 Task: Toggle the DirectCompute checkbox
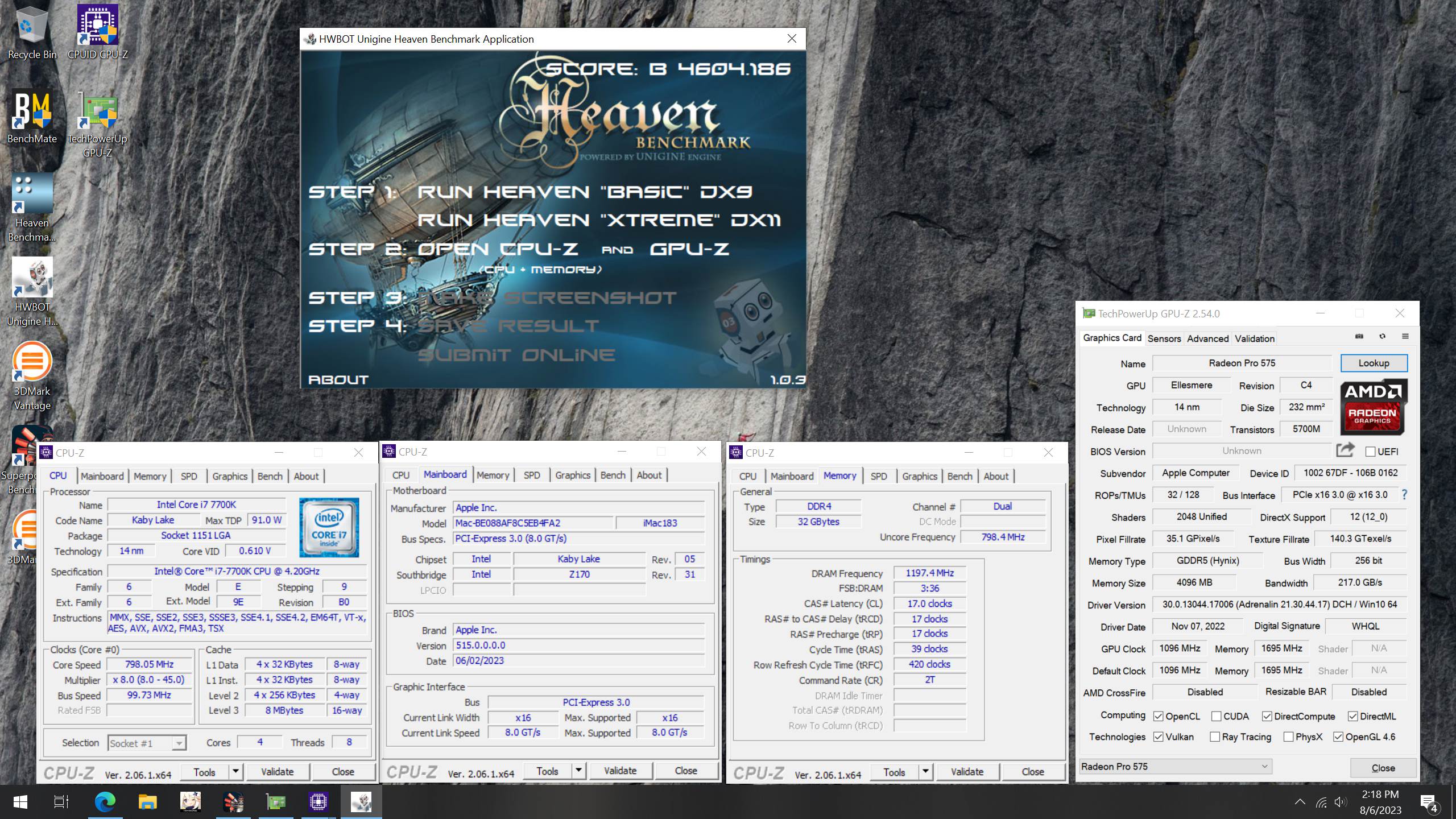1267,717
